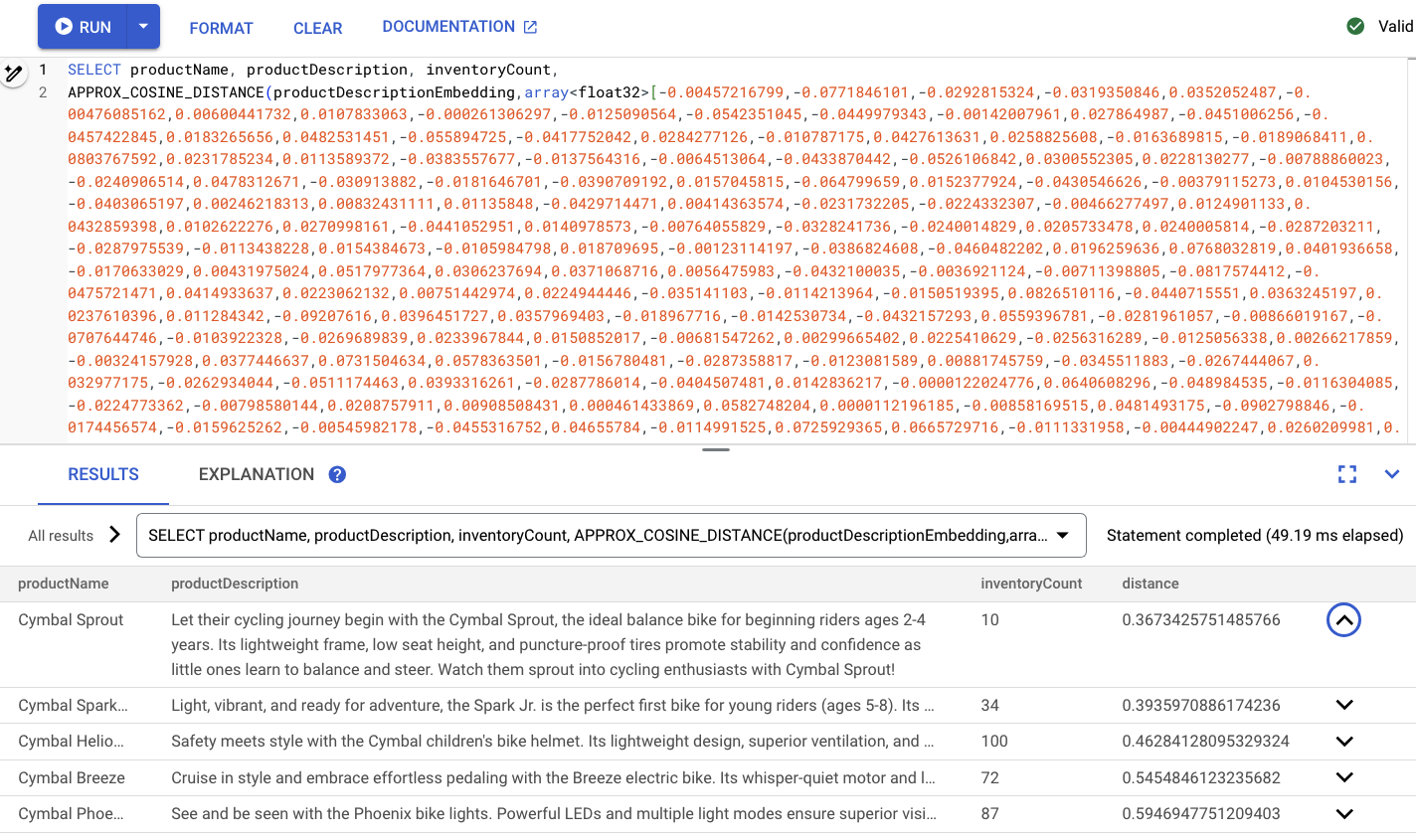Open the RUN options dropdown arrow
Viewport: 1416px width, 840px height.
coord(143,27)
